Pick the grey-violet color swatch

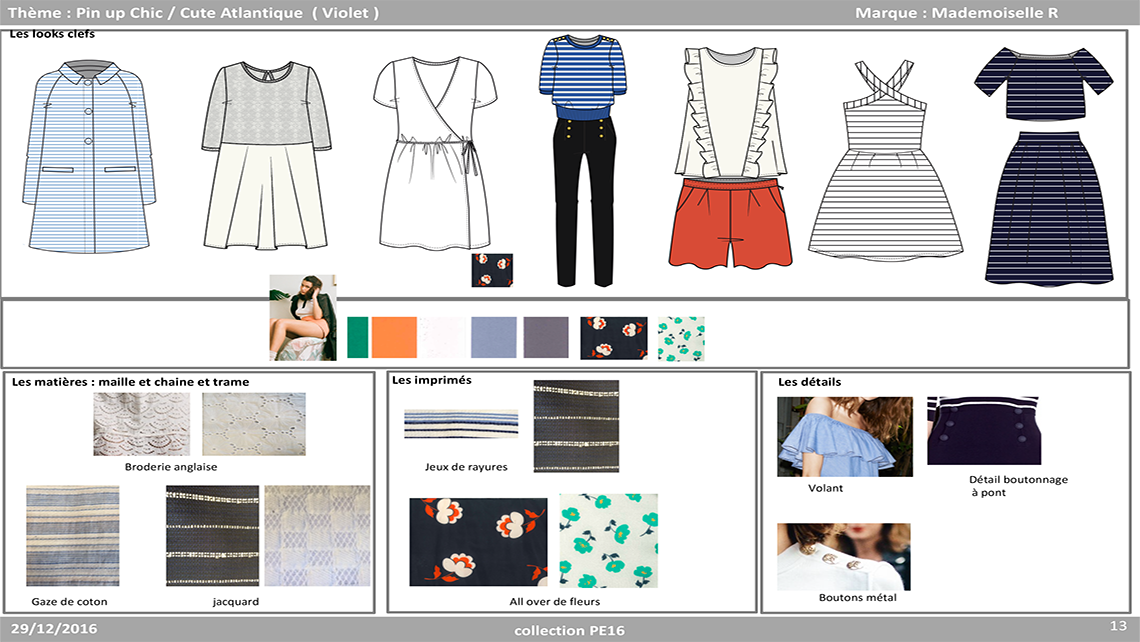(x=546, y=337)
